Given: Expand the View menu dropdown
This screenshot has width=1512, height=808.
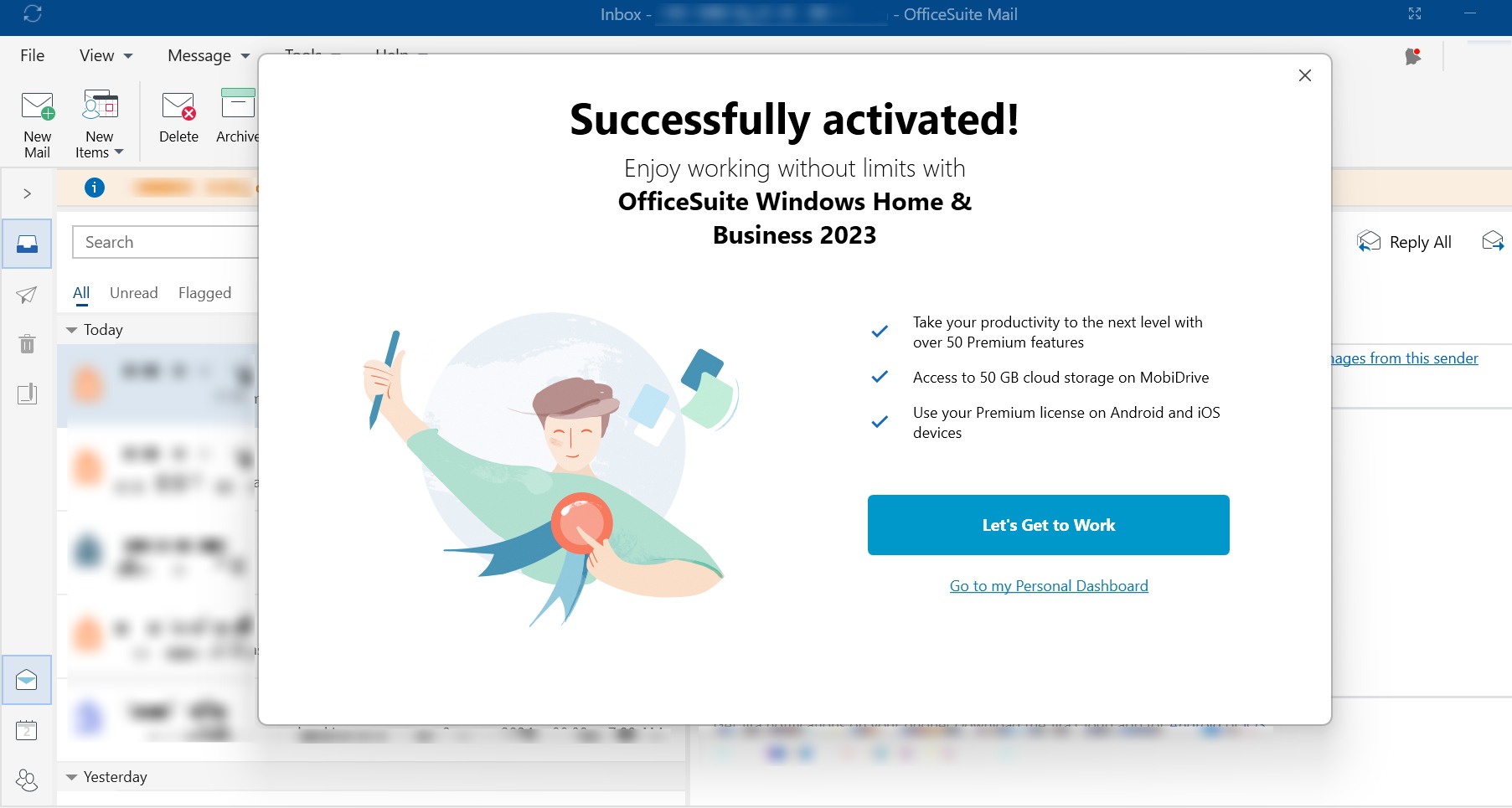Looking at the screenshot, I should pyautogui.click(x=106, y=56).
